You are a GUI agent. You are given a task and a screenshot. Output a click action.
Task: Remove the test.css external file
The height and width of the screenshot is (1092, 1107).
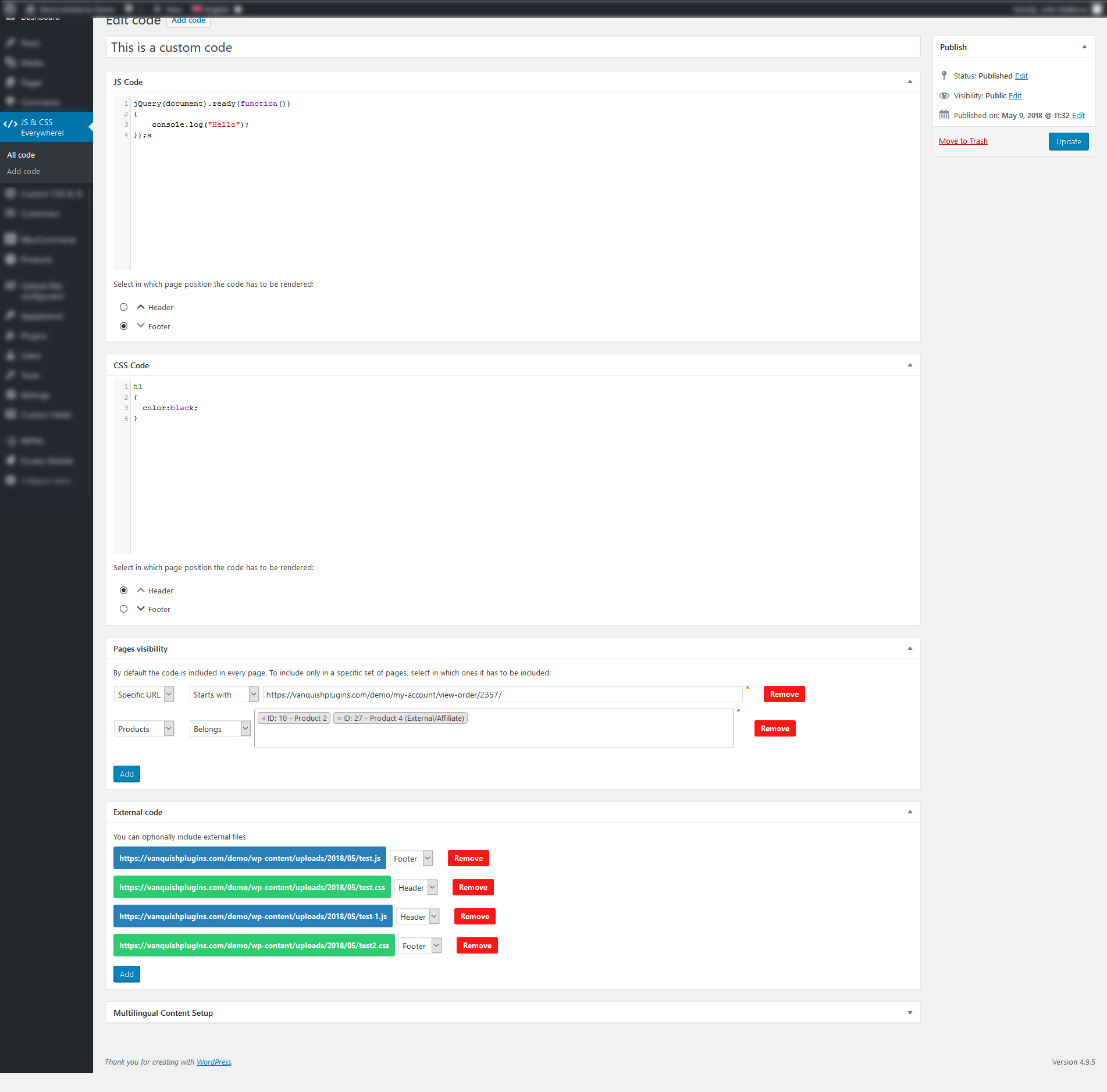472,887
